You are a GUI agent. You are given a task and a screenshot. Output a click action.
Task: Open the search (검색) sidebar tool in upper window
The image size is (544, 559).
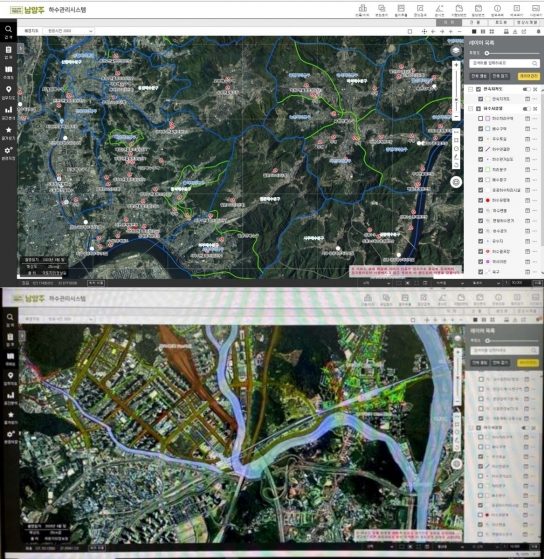tap(8, 31)
